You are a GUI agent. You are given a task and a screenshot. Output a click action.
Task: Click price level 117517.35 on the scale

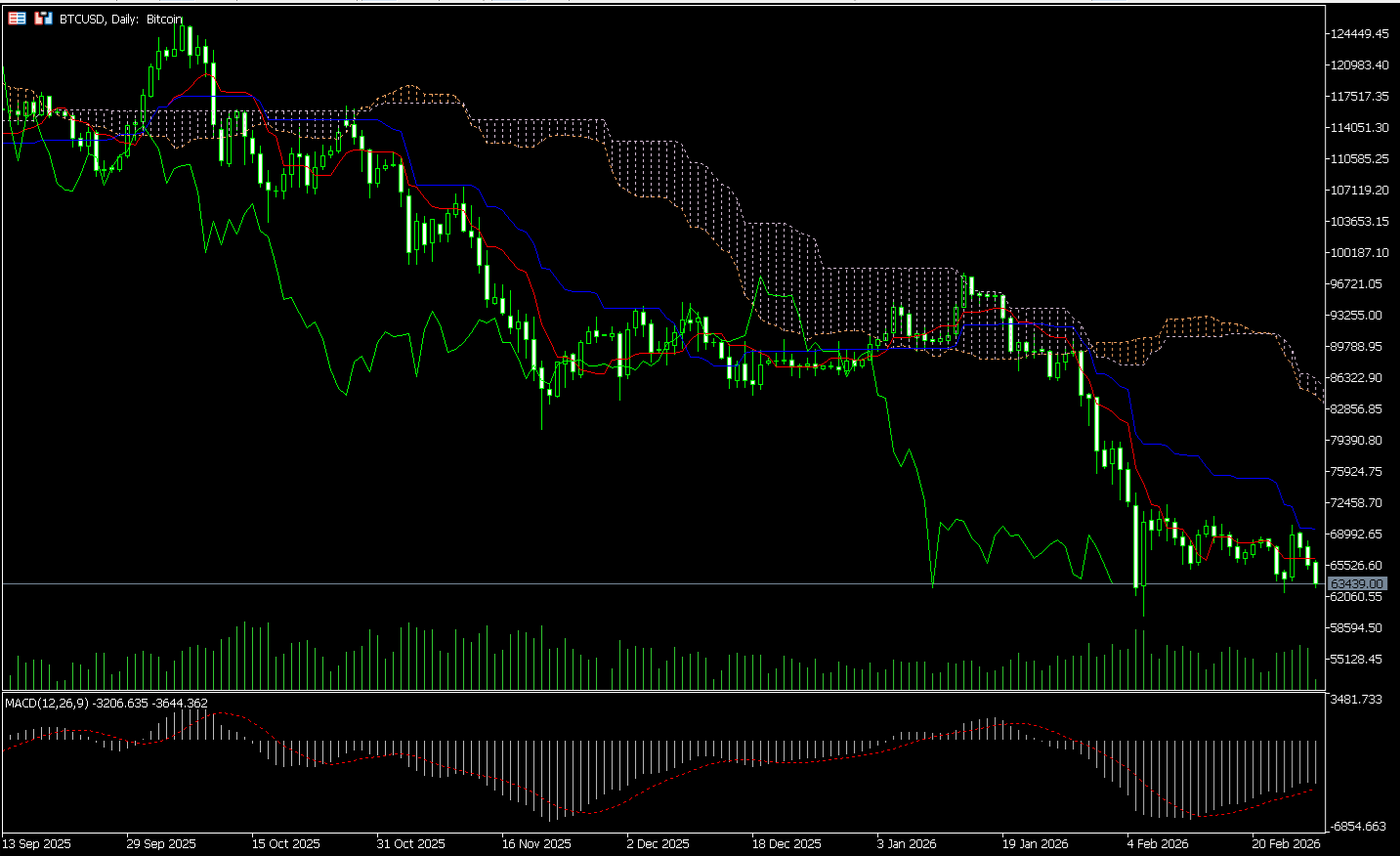(1359, 97)
